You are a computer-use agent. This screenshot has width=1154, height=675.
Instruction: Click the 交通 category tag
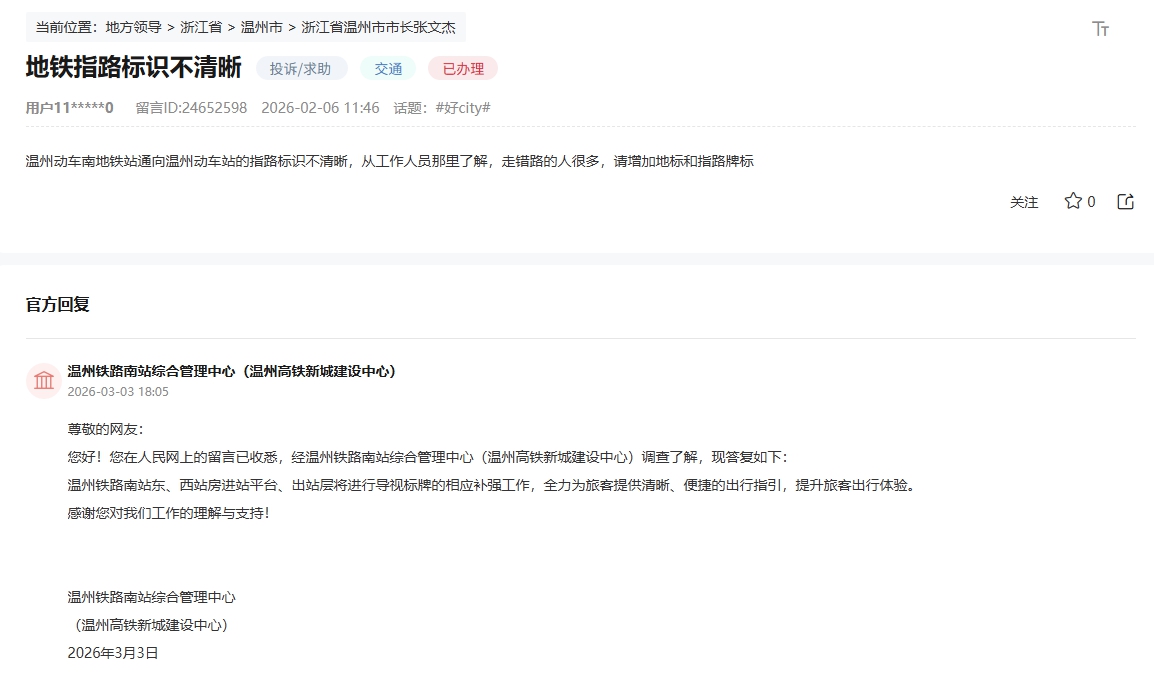(388, 68)
